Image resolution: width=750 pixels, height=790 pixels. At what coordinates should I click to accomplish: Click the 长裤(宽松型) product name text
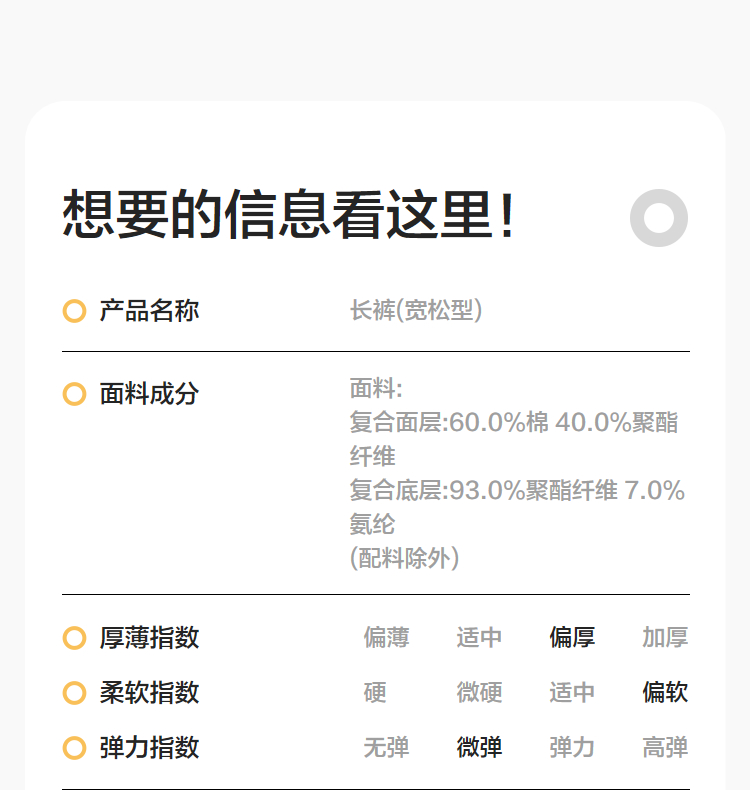(416, 311)
